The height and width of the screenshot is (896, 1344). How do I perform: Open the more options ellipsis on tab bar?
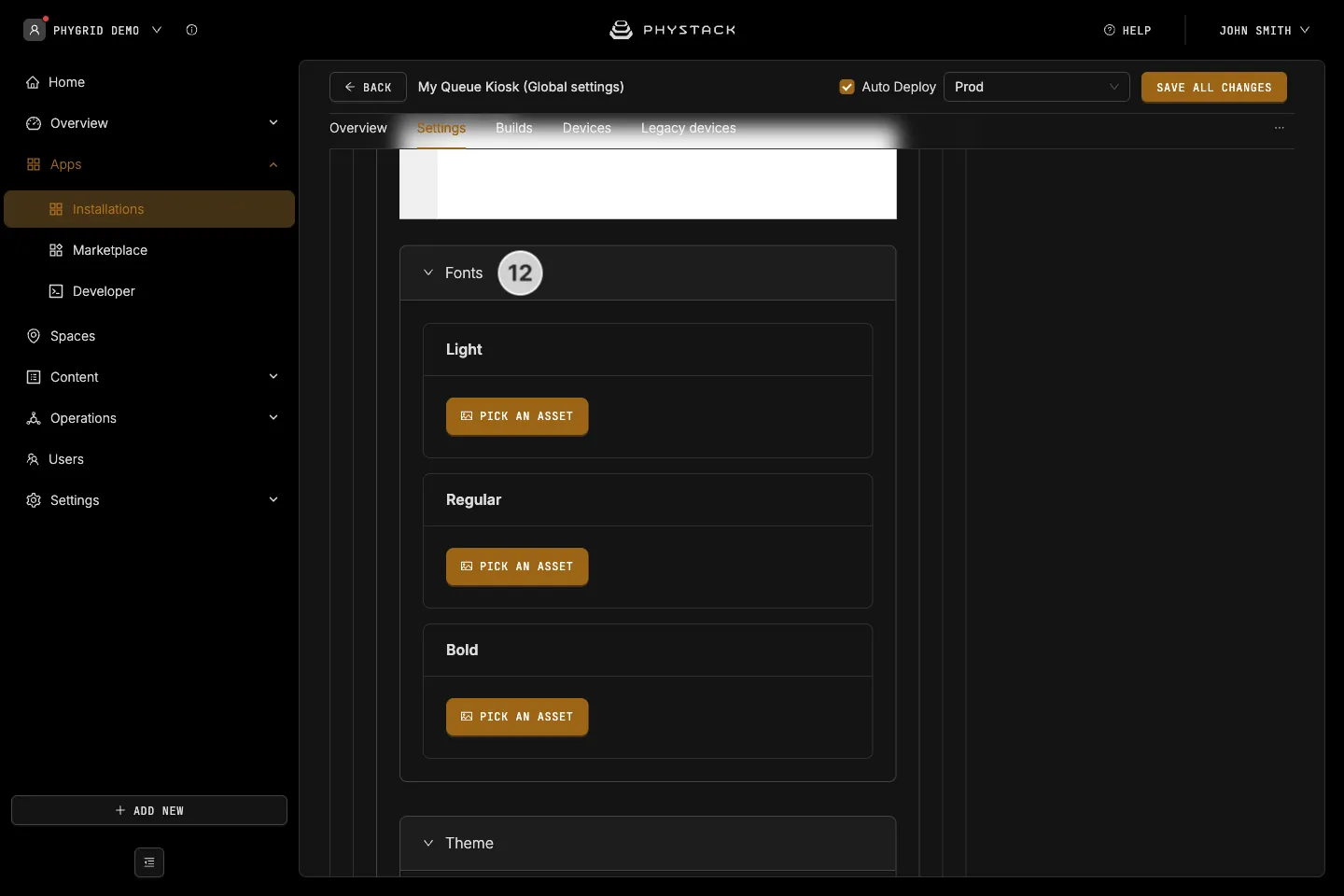(x=1280, y=128)
